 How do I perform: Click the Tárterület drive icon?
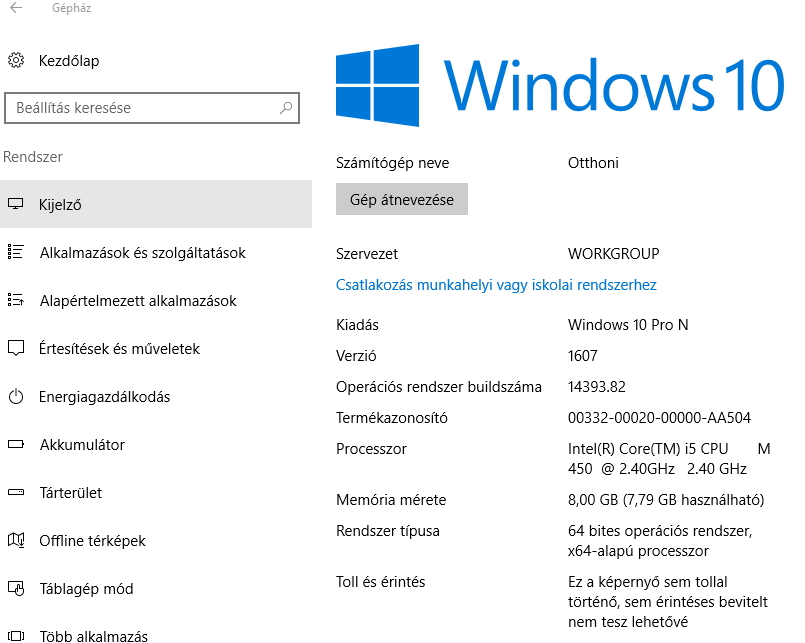16,493
